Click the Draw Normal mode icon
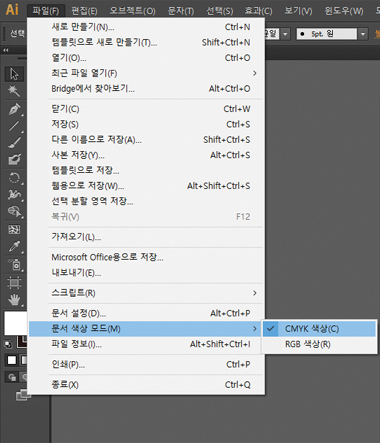This screenshot has width=380, height=443. [x=12, y=377]
